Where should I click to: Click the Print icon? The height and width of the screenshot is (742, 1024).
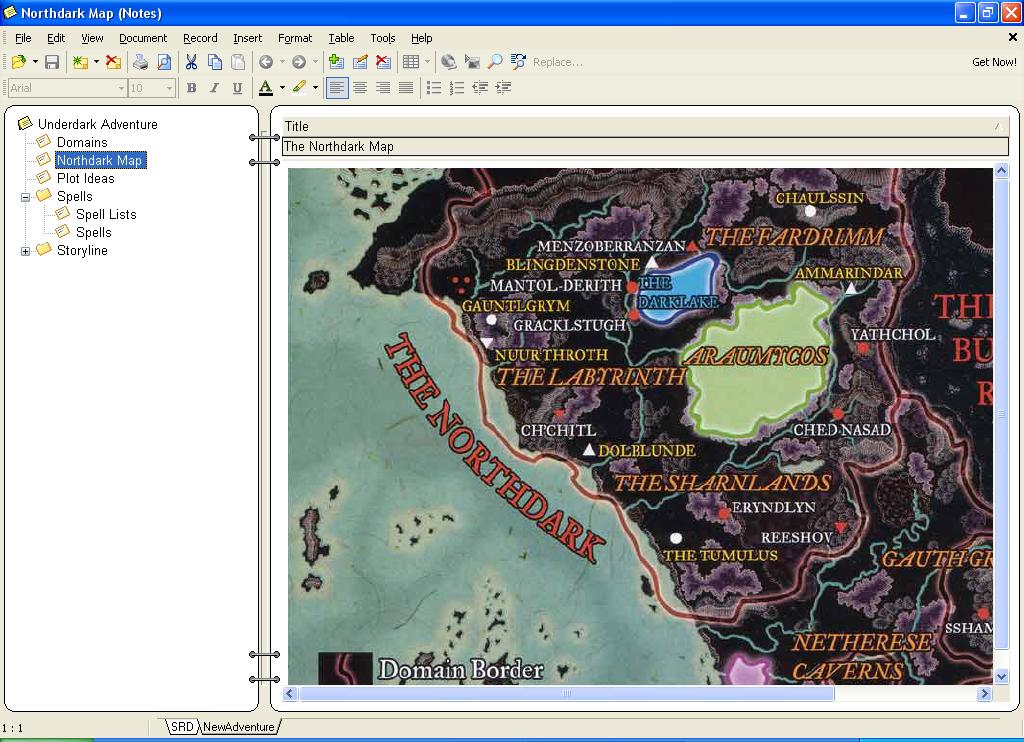tap(140, 62)
